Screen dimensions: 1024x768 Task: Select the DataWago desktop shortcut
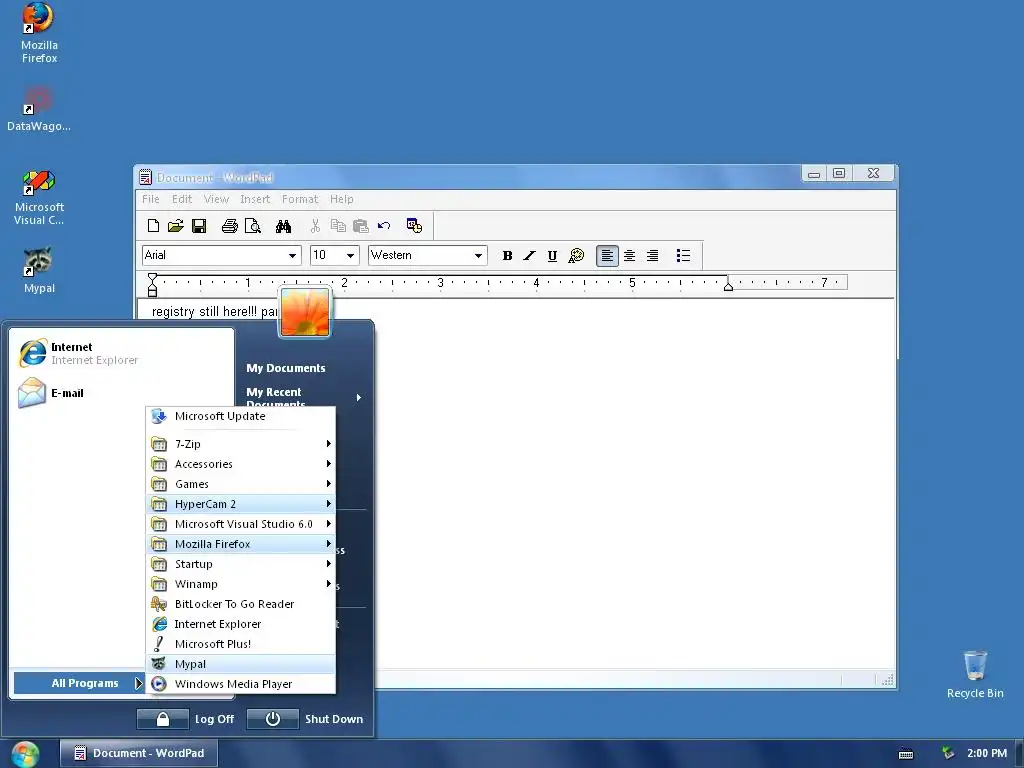[x=39, y=109]
